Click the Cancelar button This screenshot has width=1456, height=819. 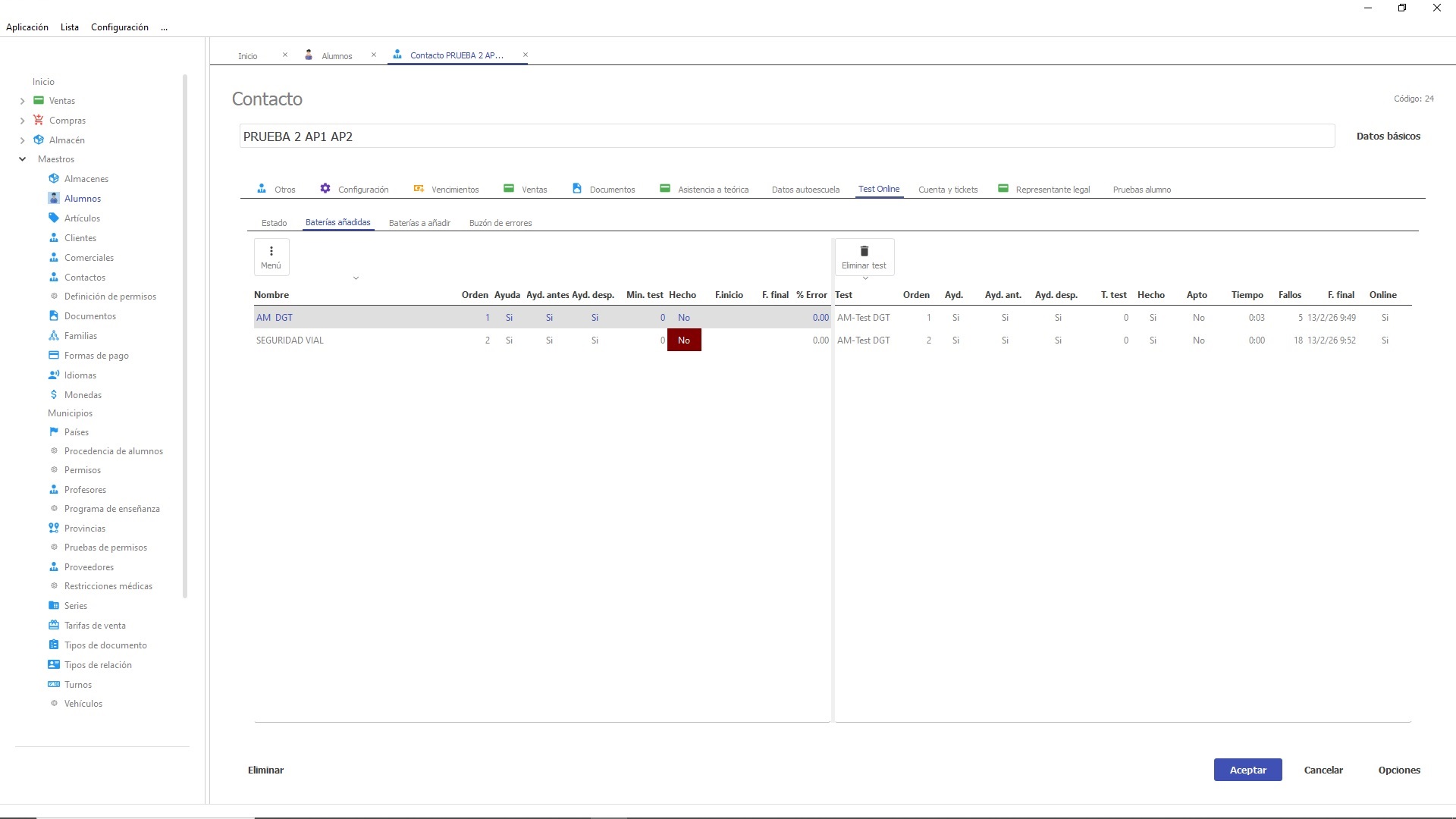point(1323,770)
